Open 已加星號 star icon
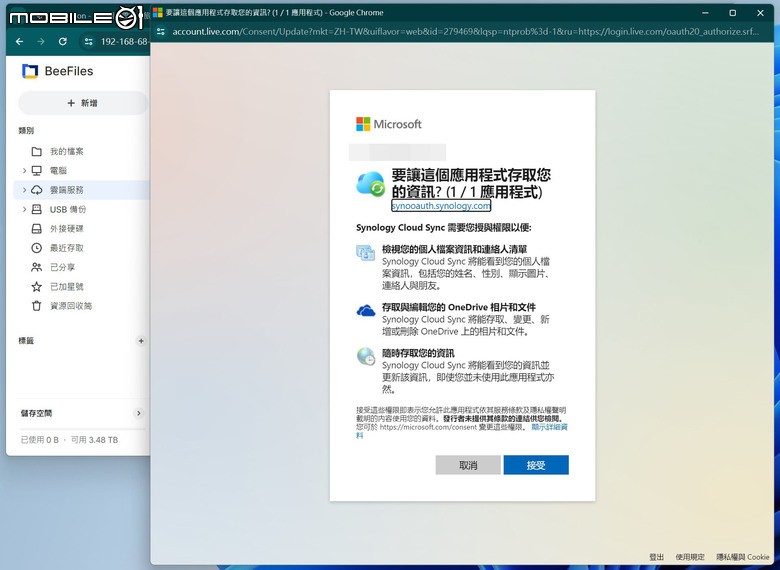Image resolution: width=780 pixels, height=570 pixels. click(36, 286)
